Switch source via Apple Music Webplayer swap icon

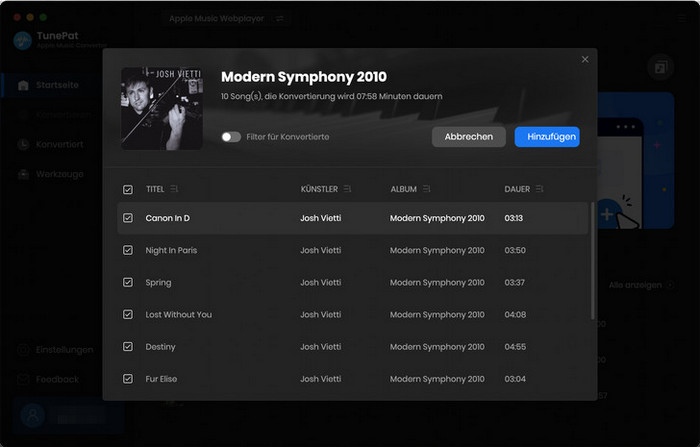click(x=280, y=19)
